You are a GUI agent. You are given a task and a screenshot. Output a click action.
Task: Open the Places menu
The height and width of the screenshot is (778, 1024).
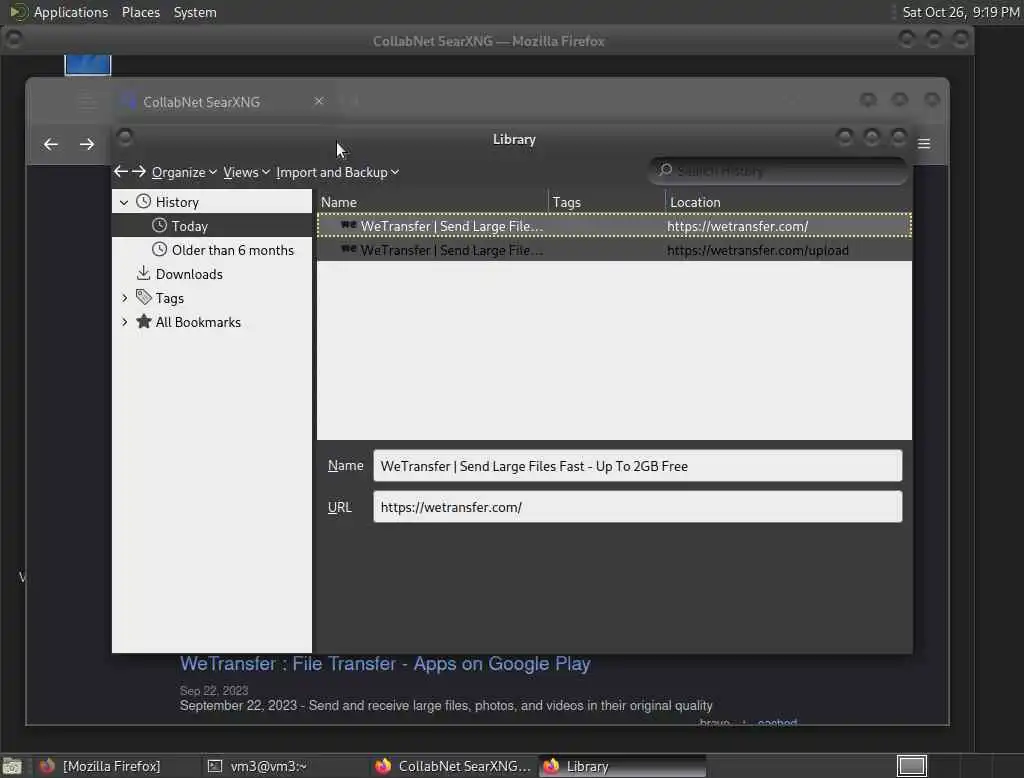(140, 12)
